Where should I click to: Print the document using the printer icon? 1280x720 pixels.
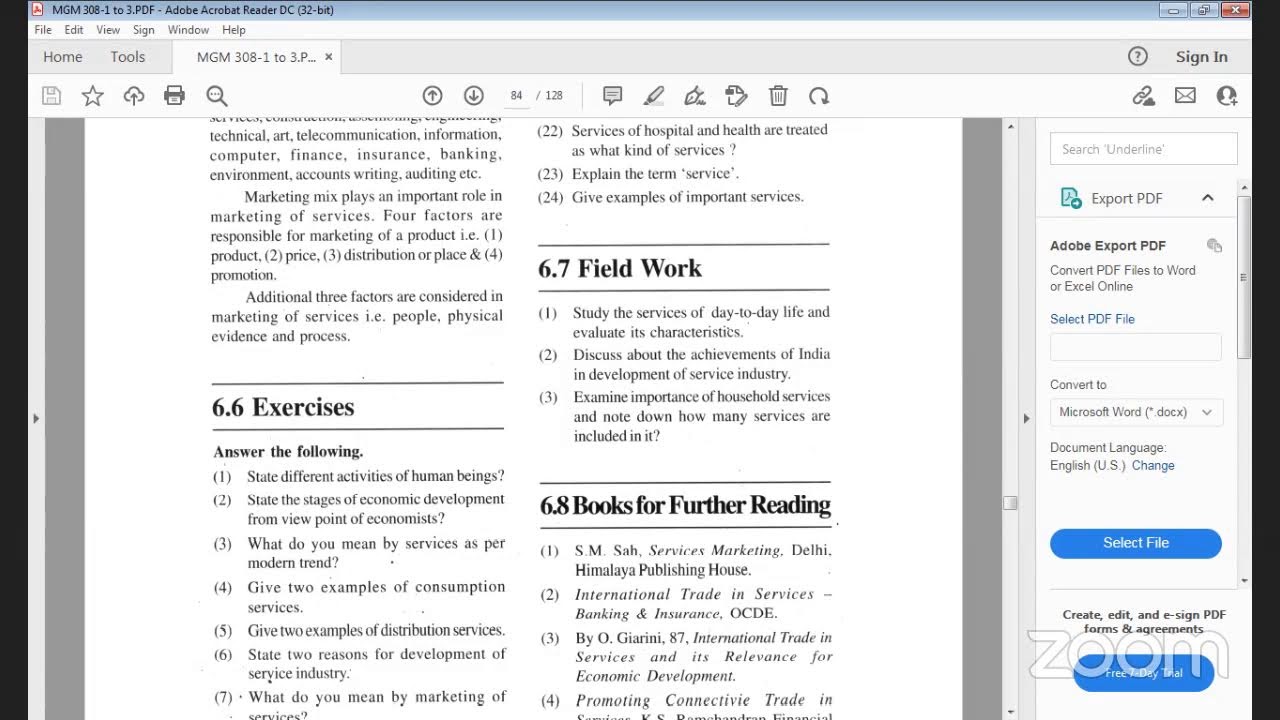click(175, 96)
